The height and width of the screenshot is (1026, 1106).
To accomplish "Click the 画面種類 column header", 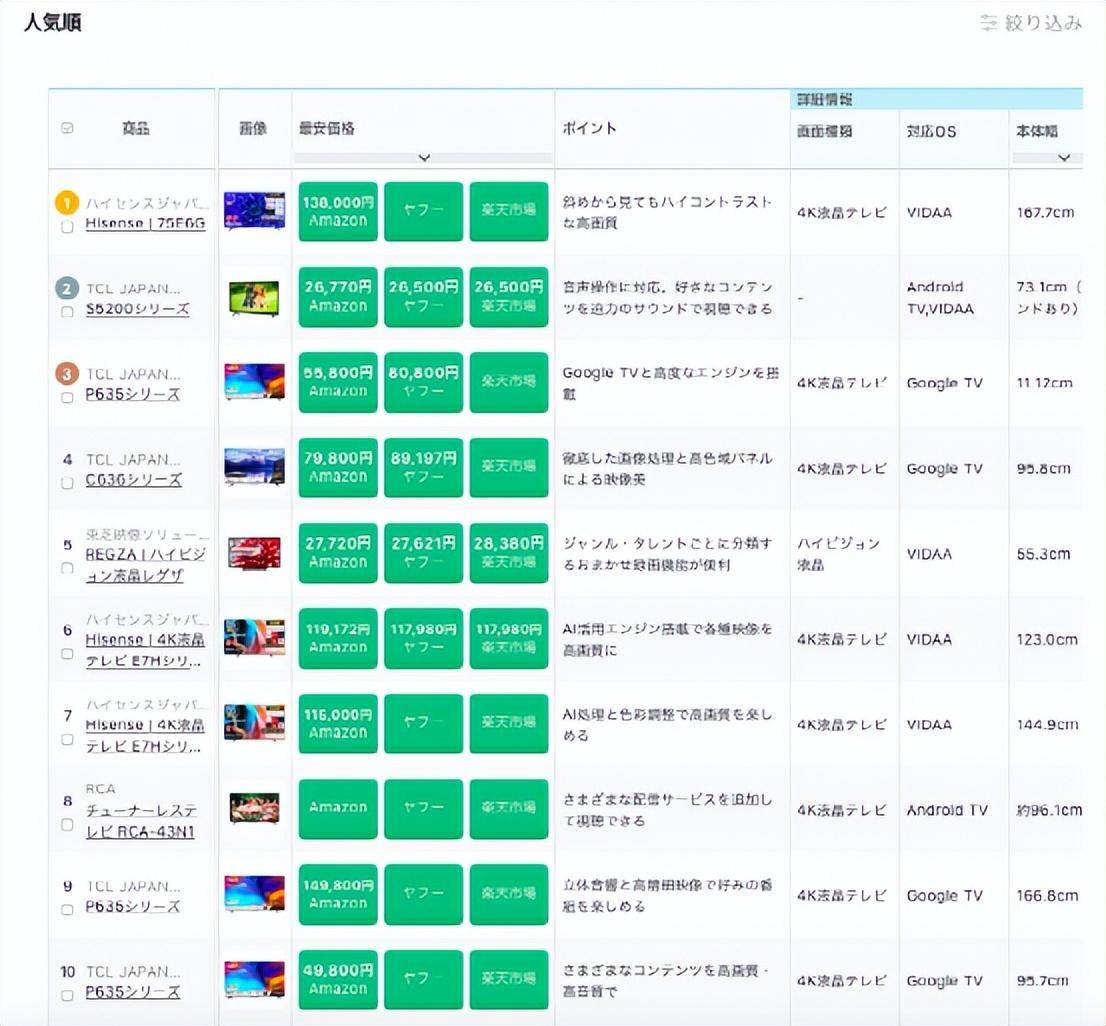I will (825, 131).
